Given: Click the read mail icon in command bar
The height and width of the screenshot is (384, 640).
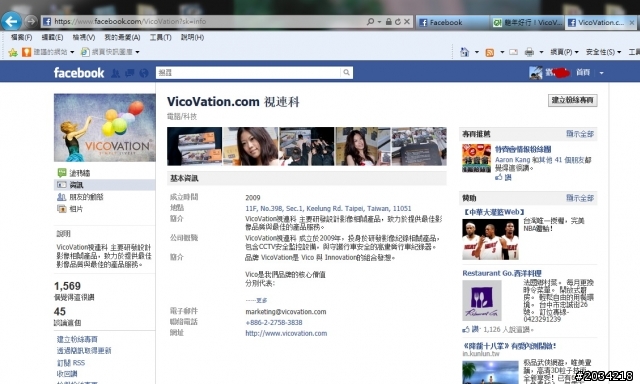Looking at the screenshot, I should pos(513,52).
